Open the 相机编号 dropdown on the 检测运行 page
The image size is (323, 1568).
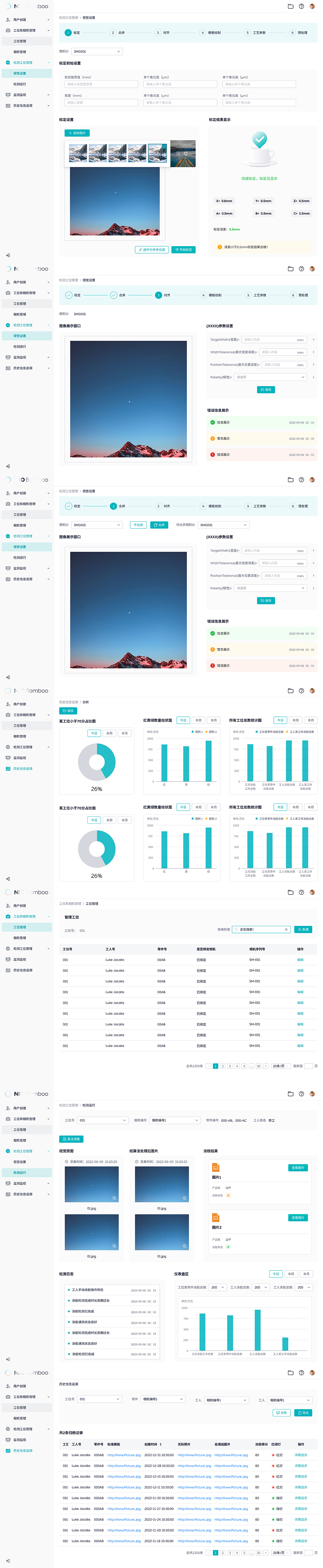(175, 1120)
